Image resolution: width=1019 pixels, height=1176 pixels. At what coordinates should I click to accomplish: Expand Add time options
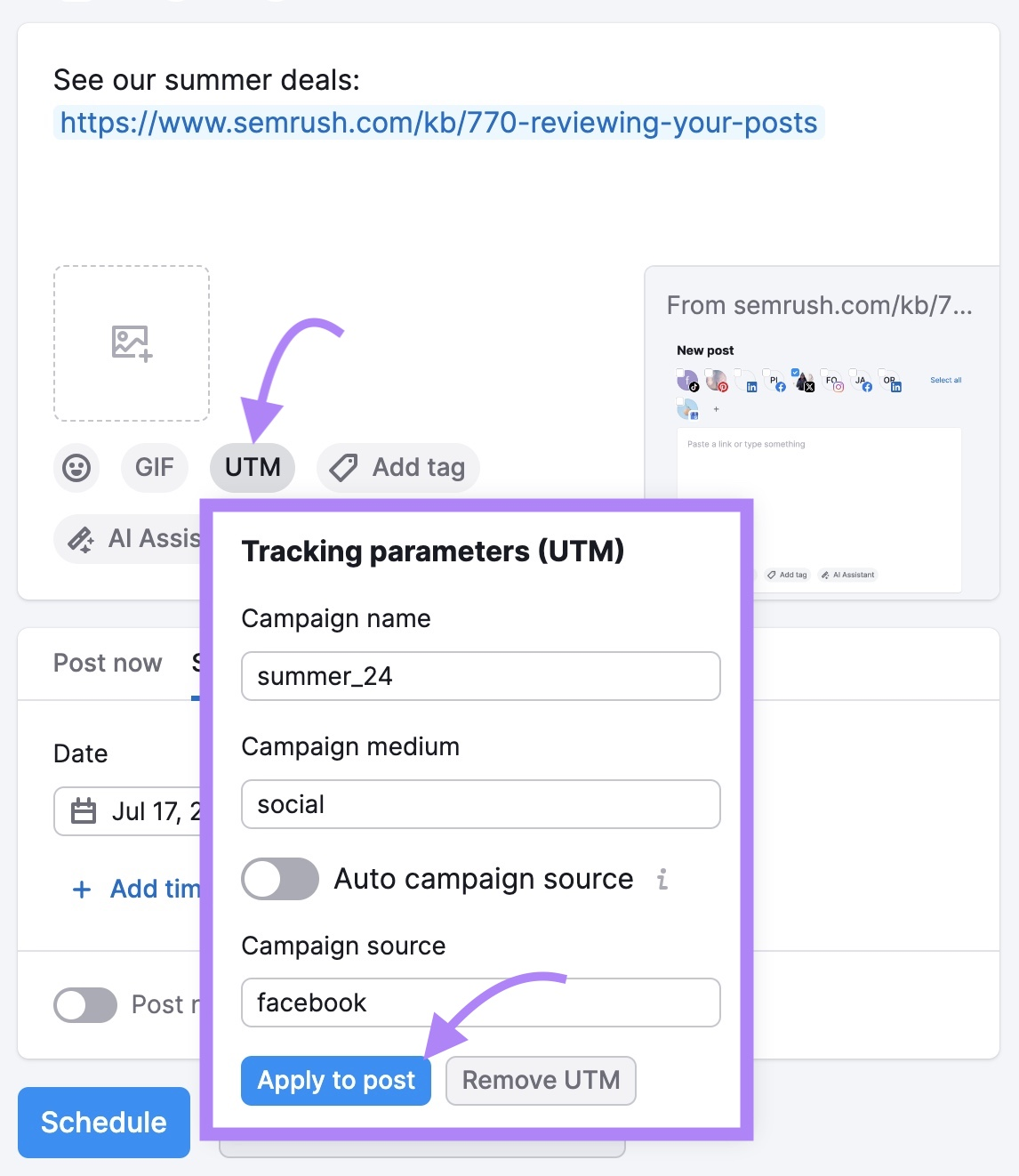coord(138,889)
